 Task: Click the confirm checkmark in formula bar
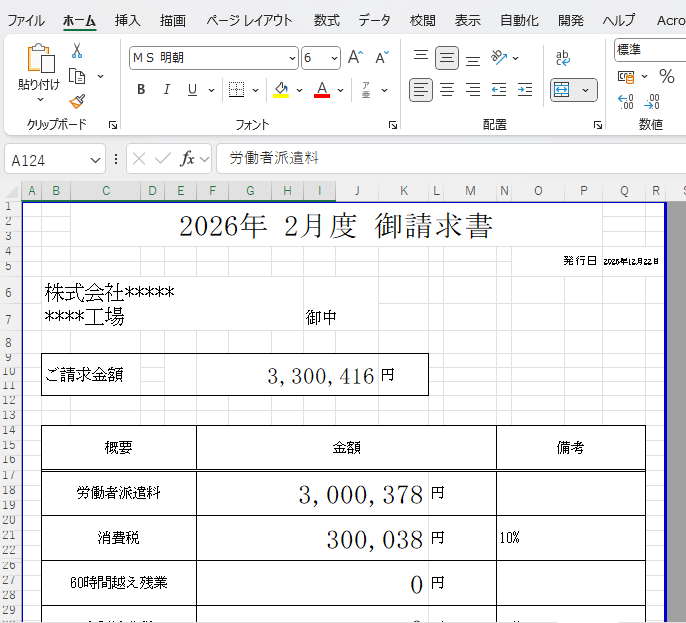pos(162,158)
